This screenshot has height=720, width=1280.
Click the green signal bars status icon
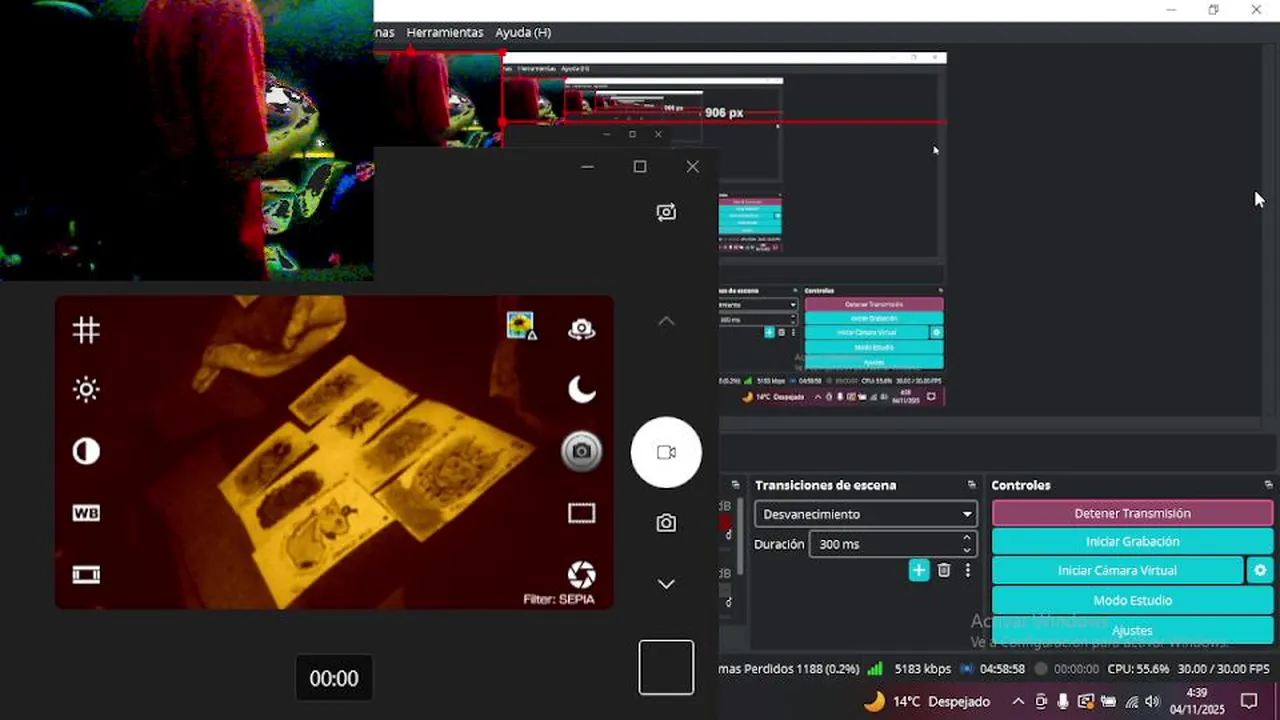pyautogui.click(x=875, y=669)
